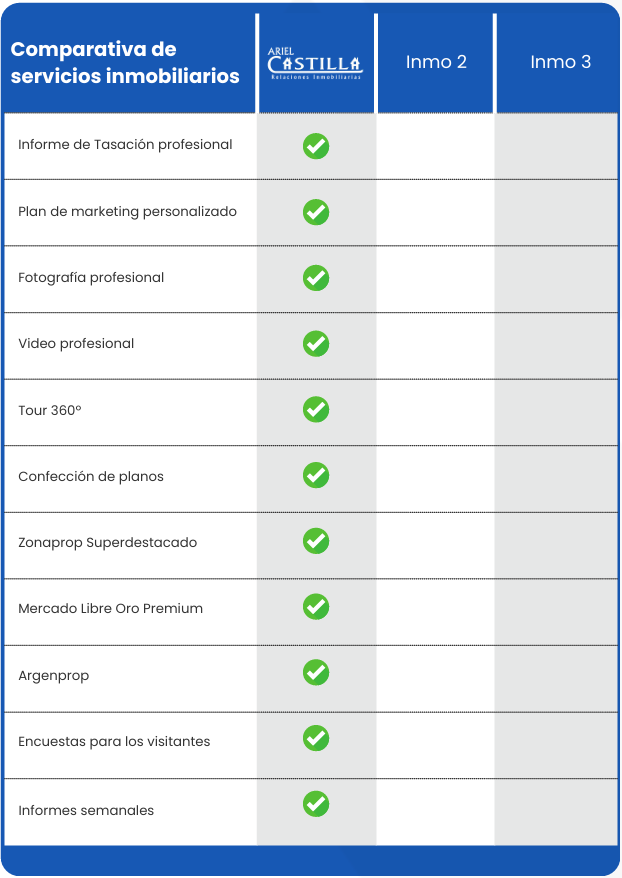Click checkmark for Encuestas para los visitantes
Image resolution: width=622 pixels, height=878 pixels.
[x=316, y=739]
